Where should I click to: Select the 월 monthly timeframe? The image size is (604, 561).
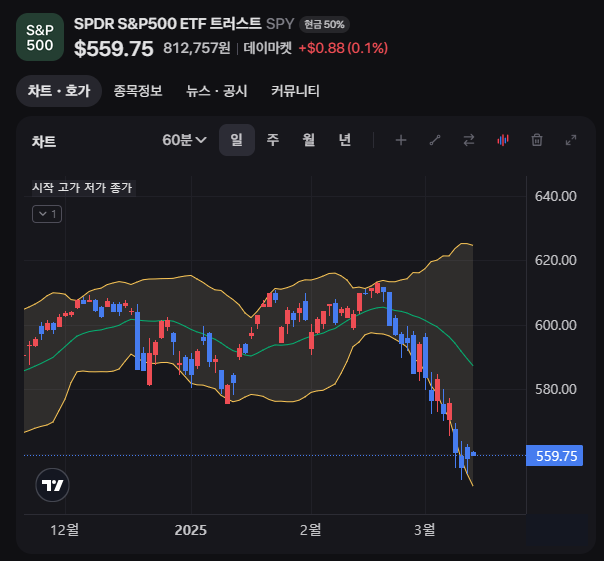(x=309, y=140)
